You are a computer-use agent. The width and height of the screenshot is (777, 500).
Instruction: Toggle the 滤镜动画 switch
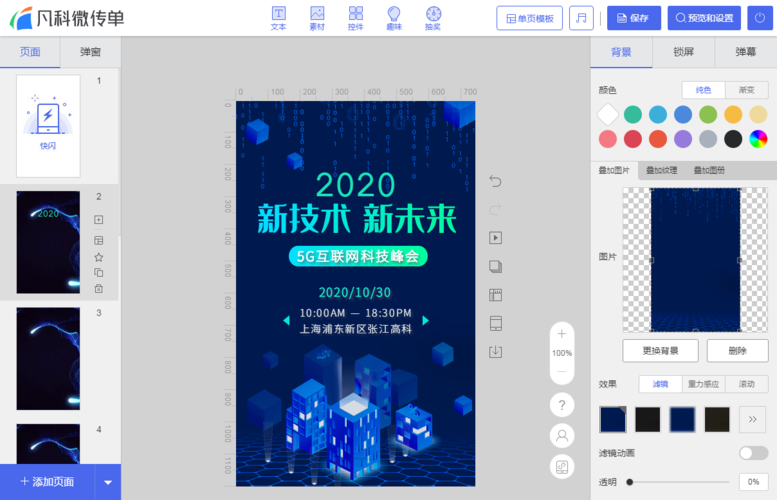click(753, 453)
